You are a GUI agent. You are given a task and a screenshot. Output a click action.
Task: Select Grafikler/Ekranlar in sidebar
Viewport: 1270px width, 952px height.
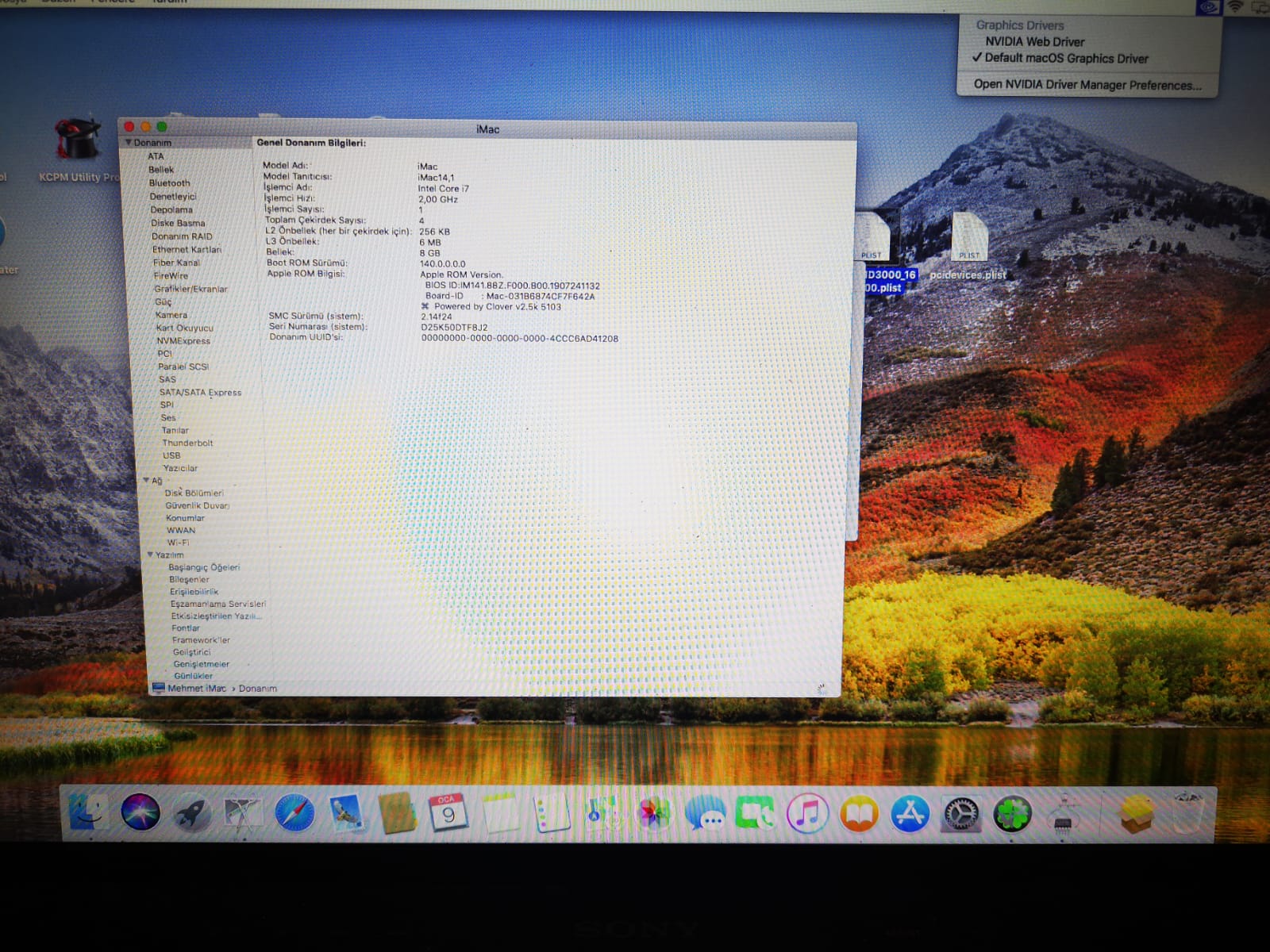click(190, 289)
